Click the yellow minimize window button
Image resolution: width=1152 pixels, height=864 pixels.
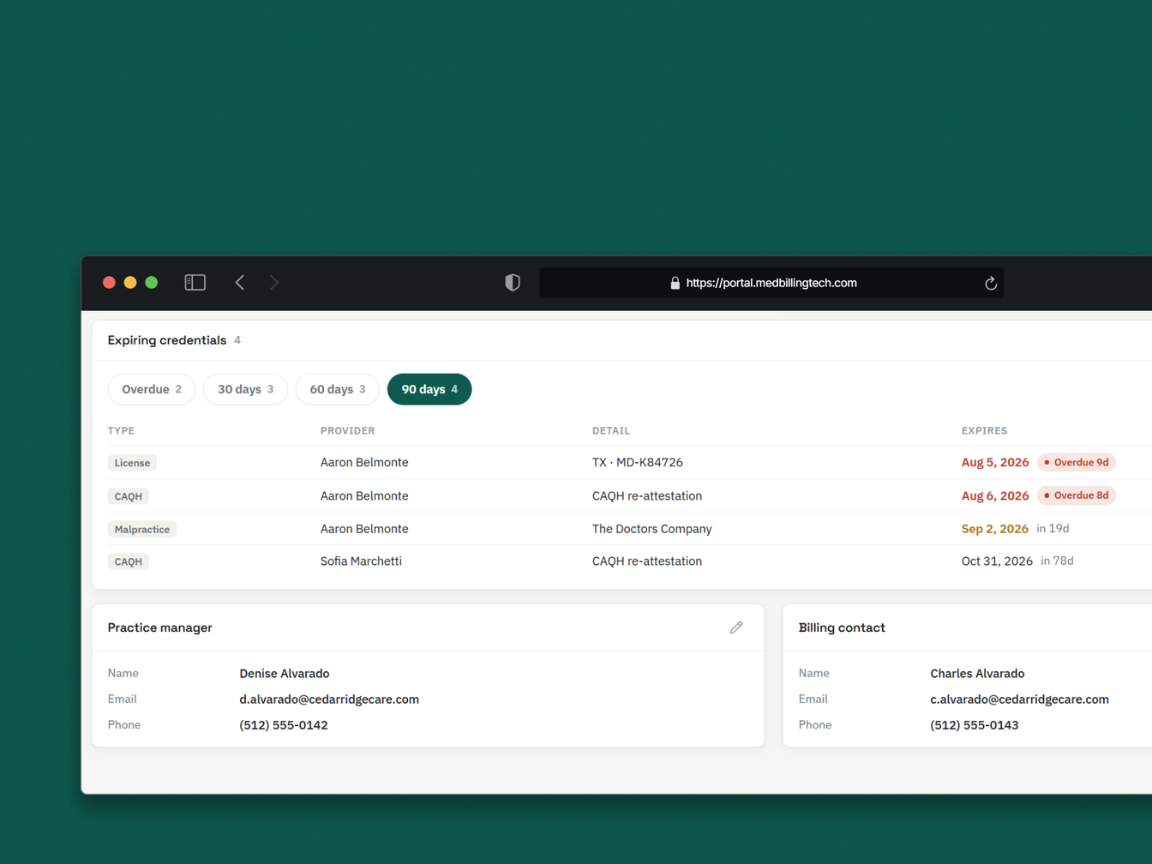(130, 283)
